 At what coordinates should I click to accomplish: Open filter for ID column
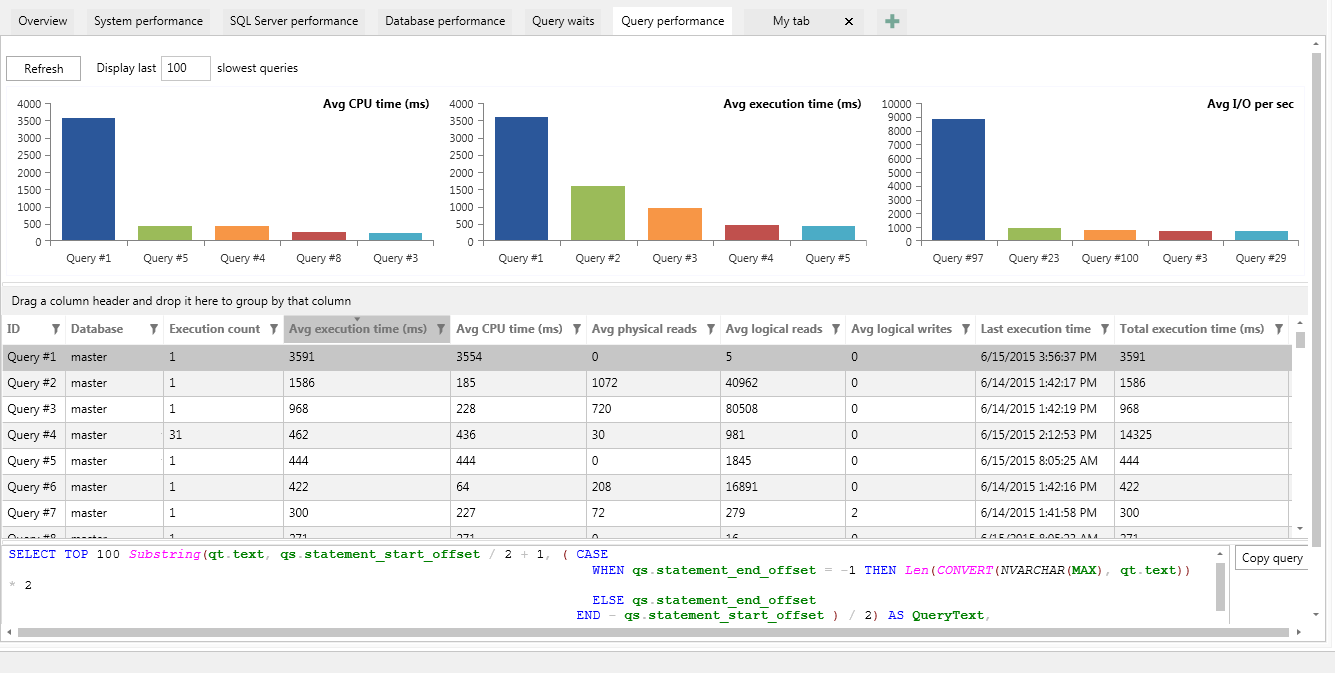(x=56, y=329)
